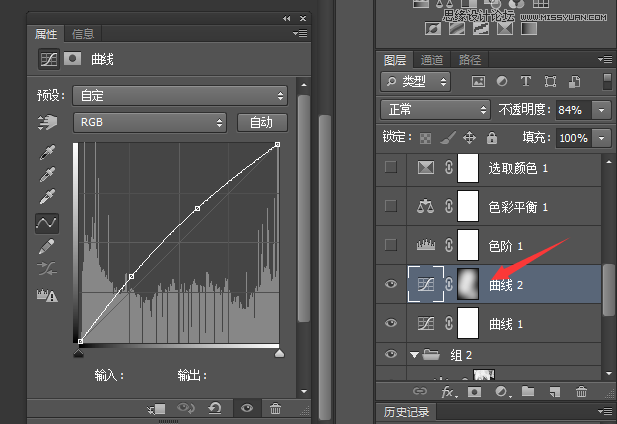The height and width of the screenshot is (424, 617).
Task: Pick the black point eyedropper
Action: (x=47, y=152)
